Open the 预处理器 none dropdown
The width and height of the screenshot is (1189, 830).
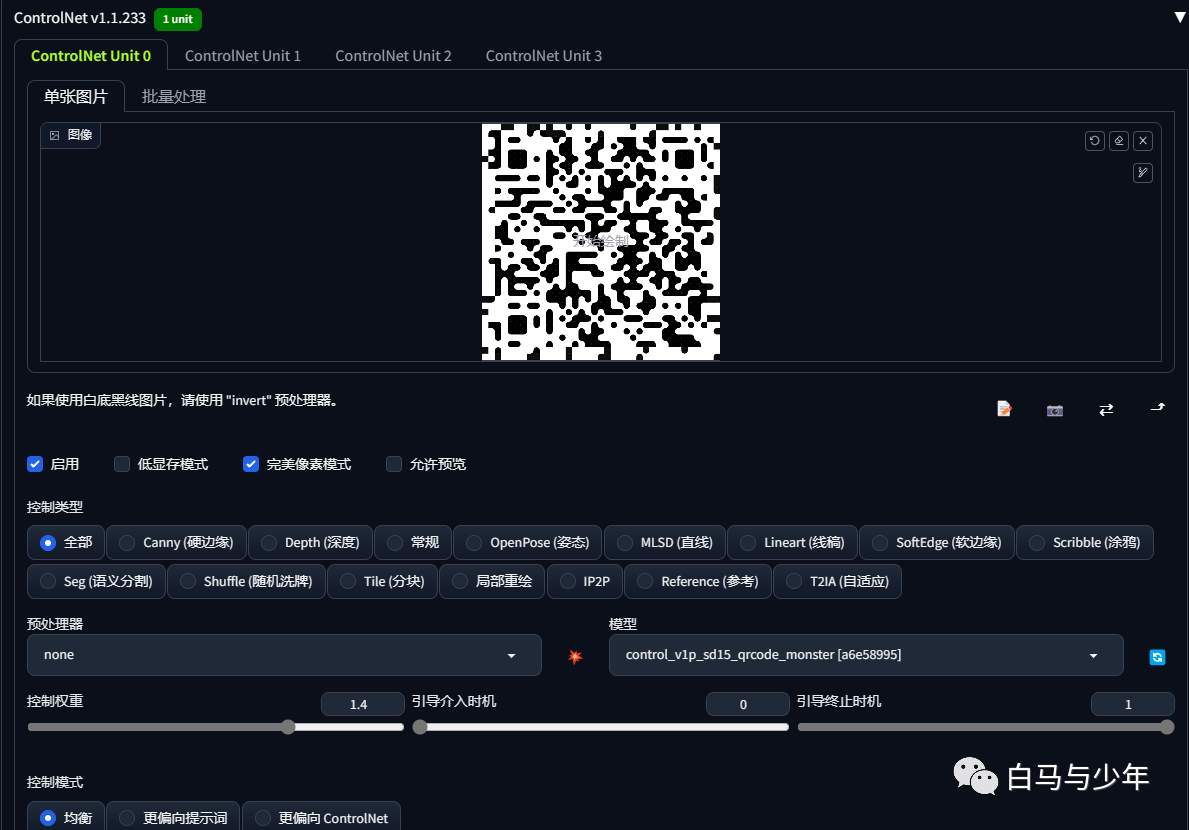pyautogui.click(x=284, y=655)
